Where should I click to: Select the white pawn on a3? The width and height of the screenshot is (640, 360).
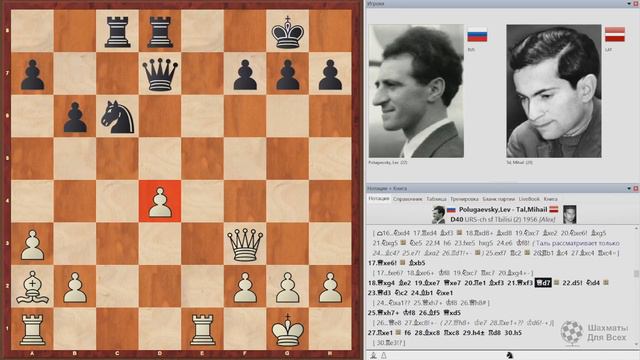[32, 244]
